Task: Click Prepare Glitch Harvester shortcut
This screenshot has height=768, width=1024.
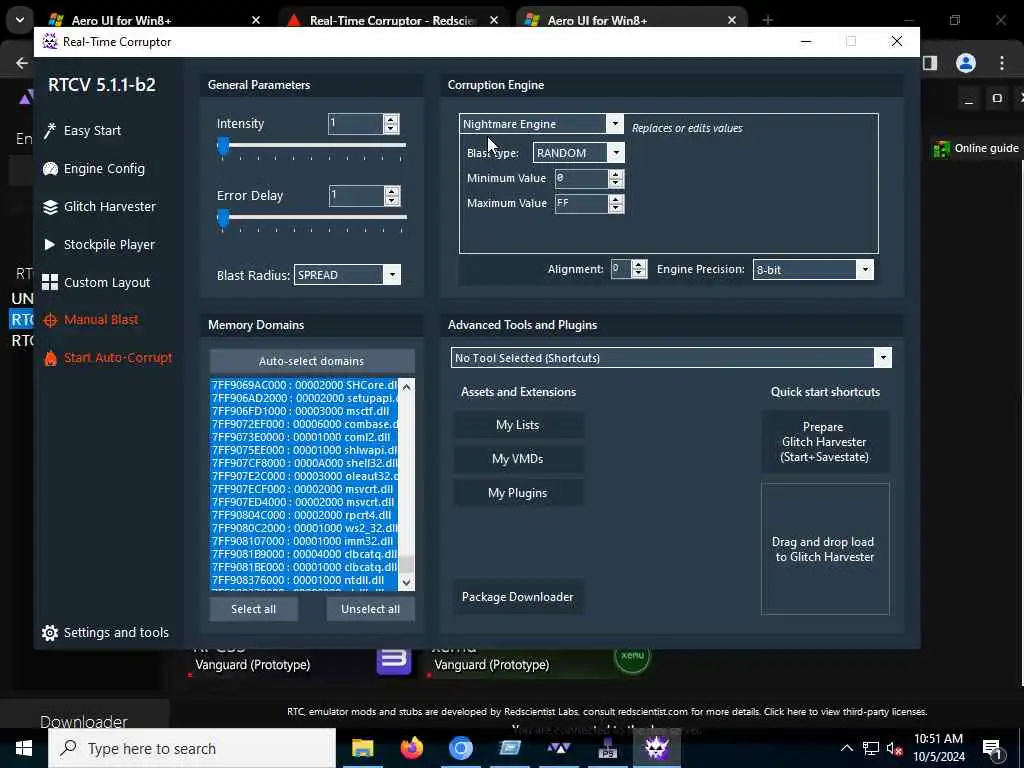Action: coord(825,441)
